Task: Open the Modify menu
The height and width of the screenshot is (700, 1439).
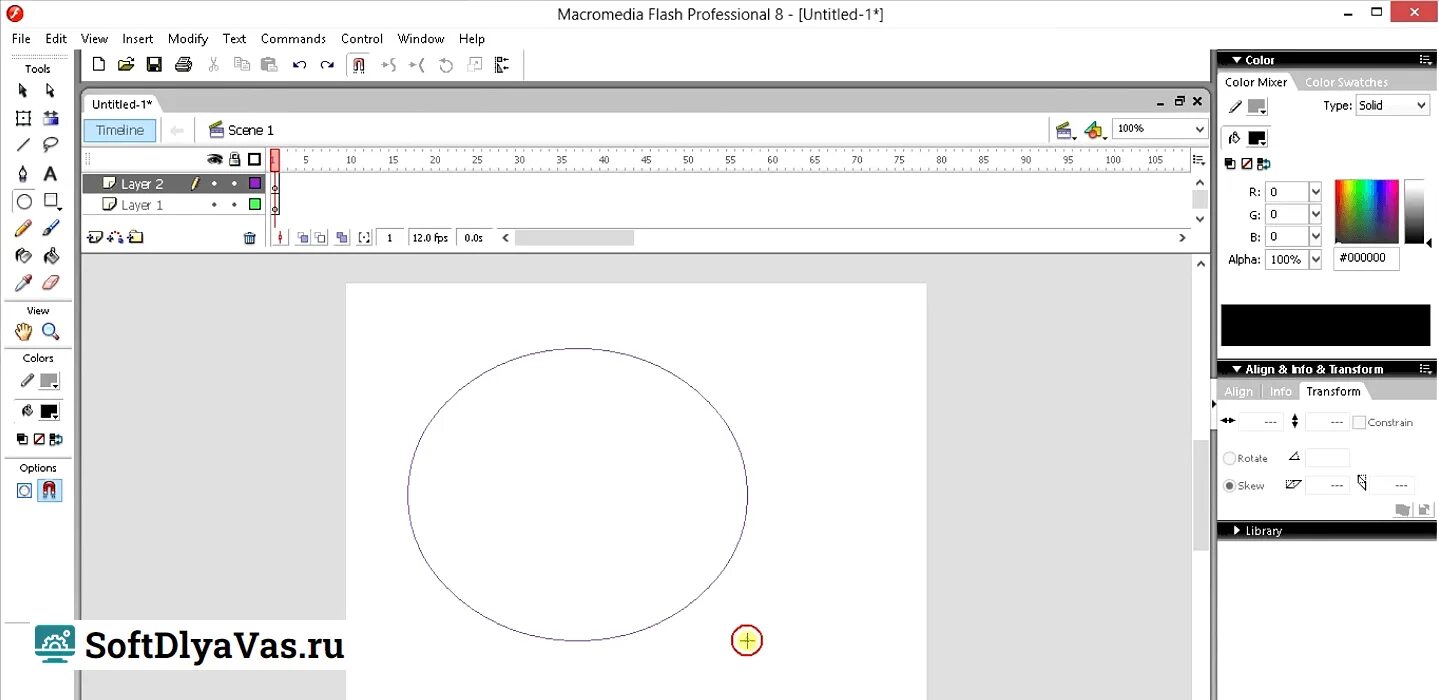Action: click(x=187, y=38)
